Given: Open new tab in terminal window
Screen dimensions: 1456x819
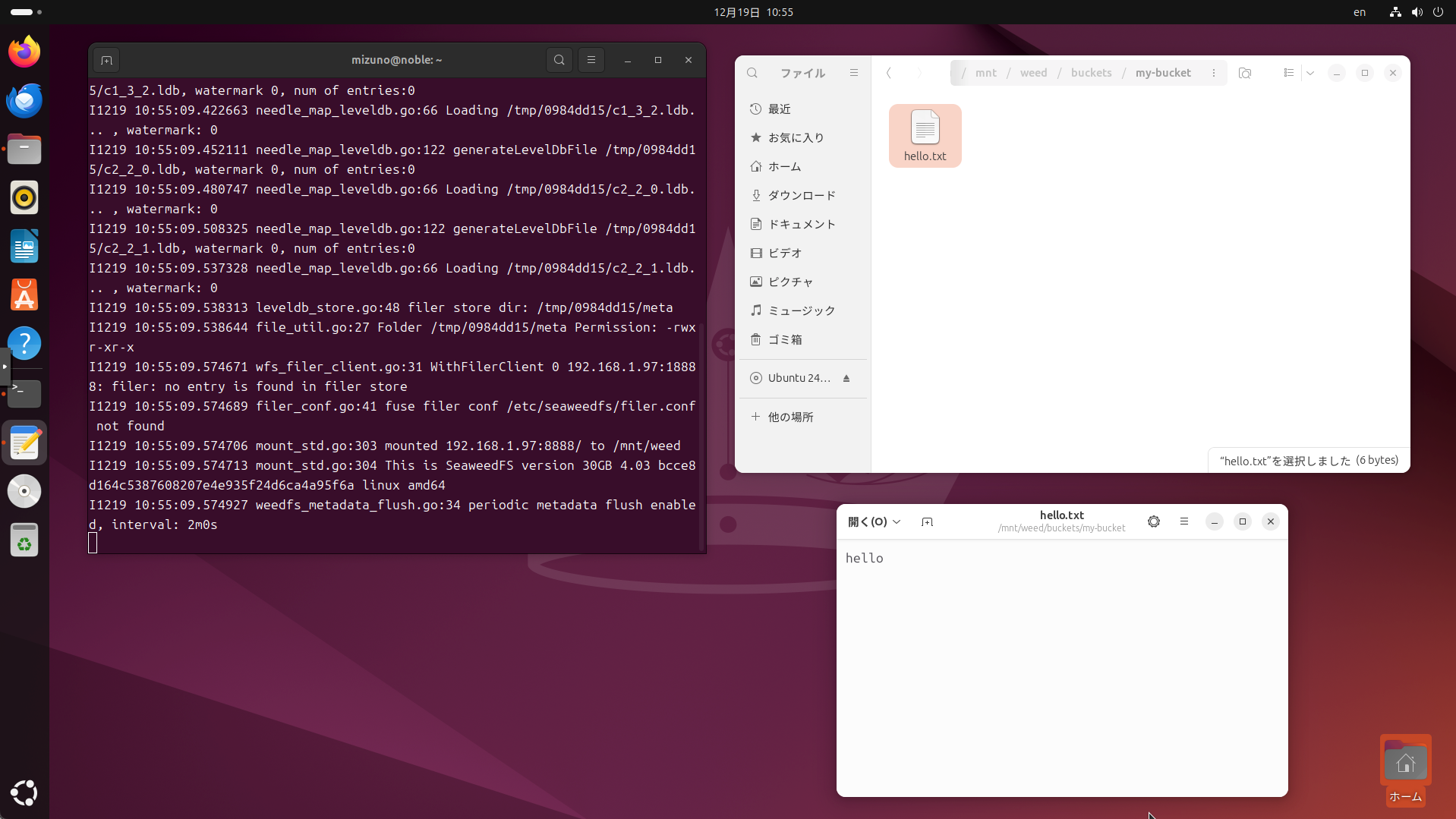Looking at the screenshot, I should click(106, 60).
